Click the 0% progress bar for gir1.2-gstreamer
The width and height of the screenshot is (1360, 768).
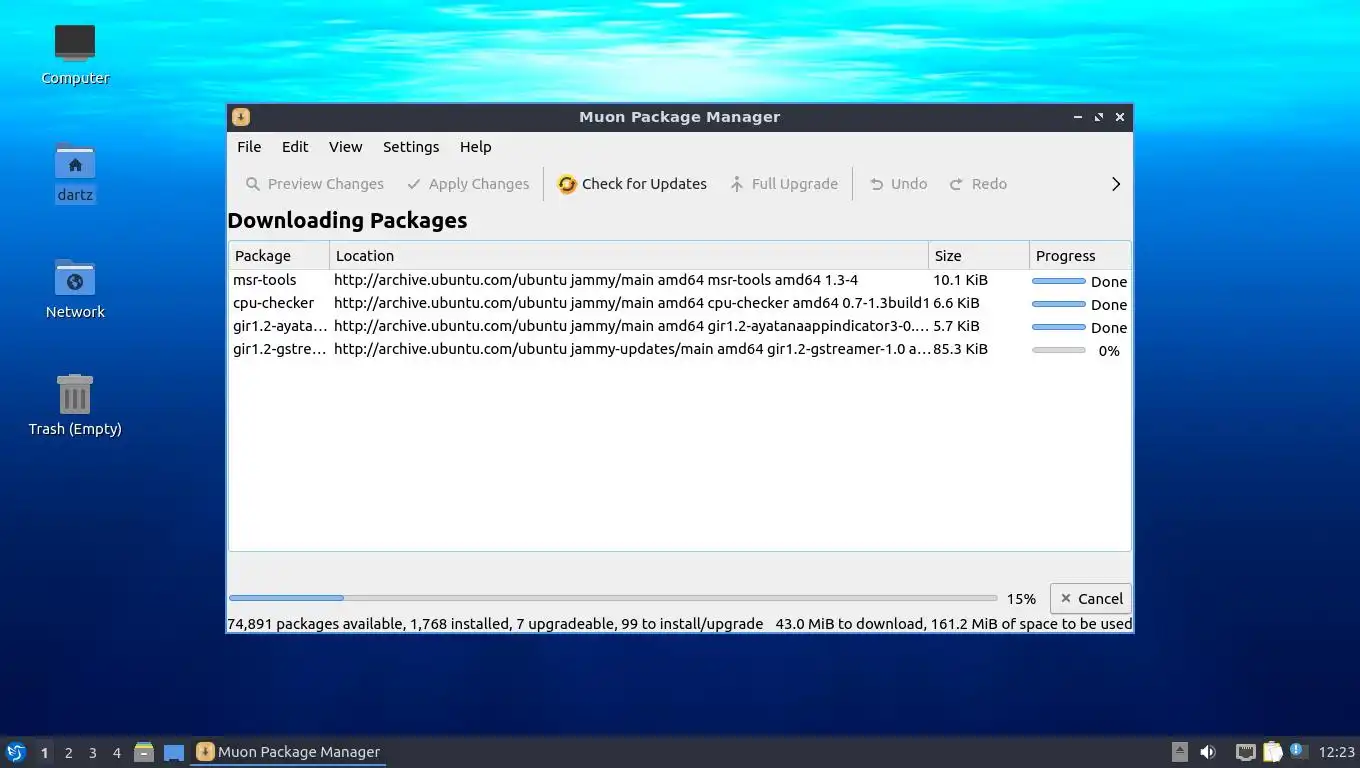click(1058, 350)
